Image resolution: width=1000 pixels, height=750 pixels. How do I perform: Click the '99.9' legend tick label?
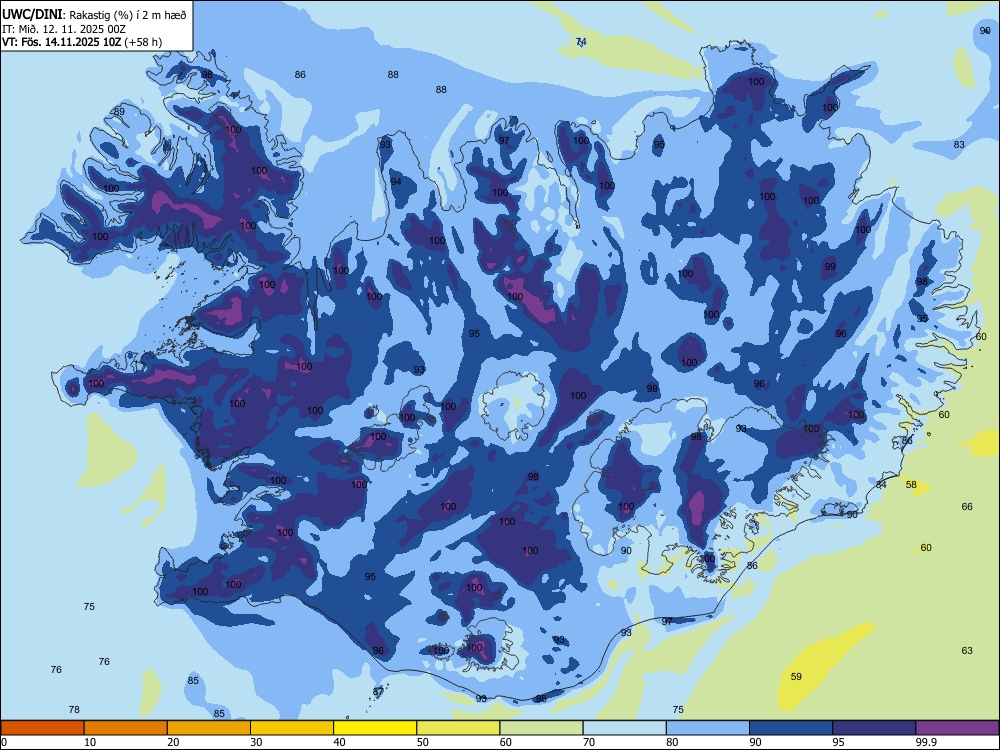[x=925, y=742]
